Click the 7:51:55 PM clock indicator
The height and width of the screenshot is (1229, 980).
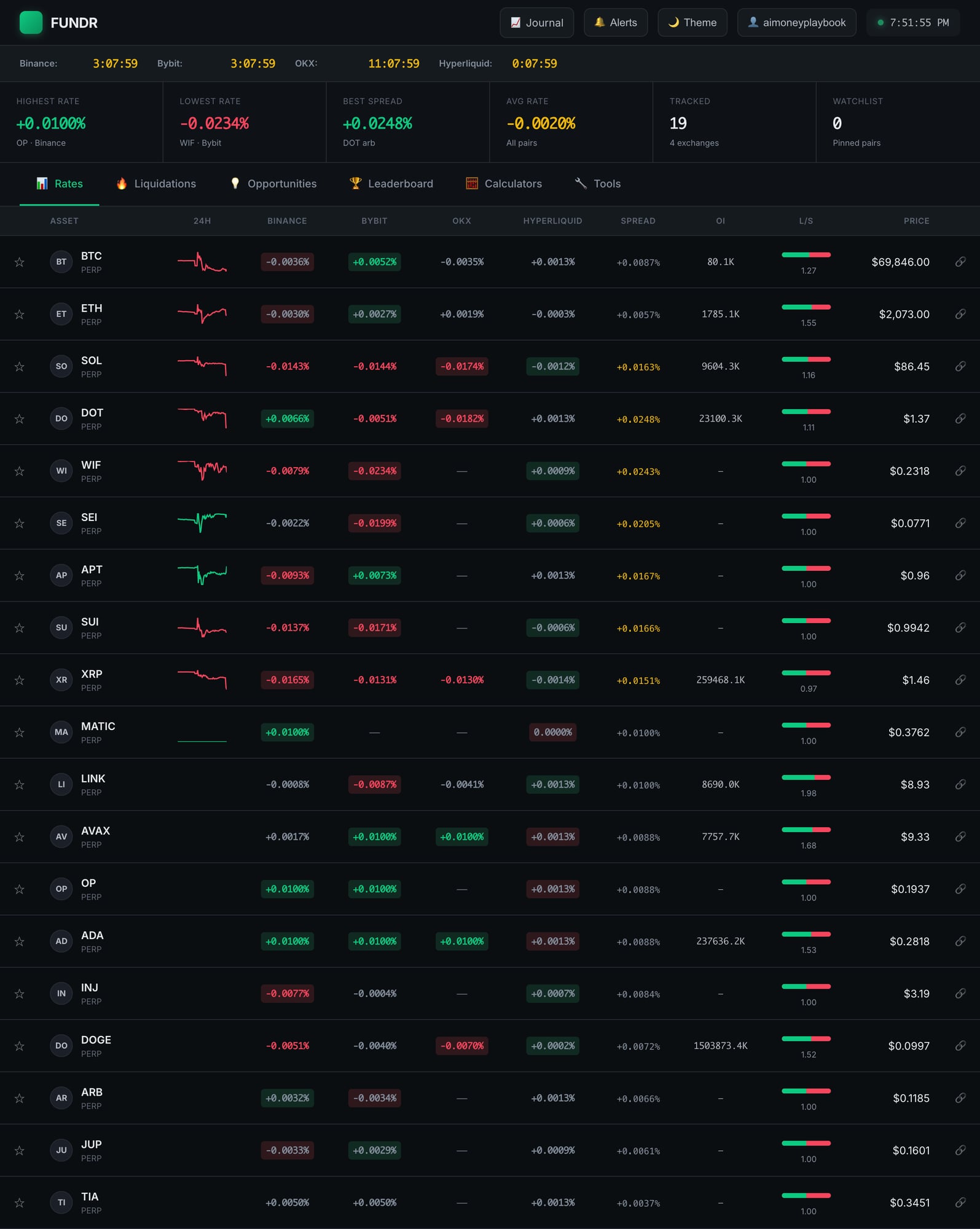913,23
